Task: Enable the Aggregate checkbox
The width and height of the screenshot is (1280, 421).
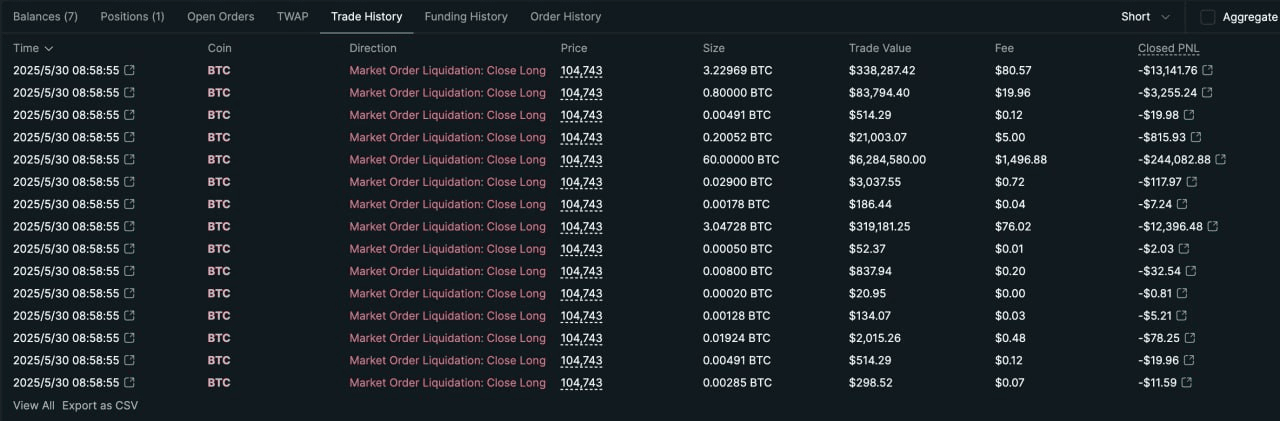Action: 1208,17
